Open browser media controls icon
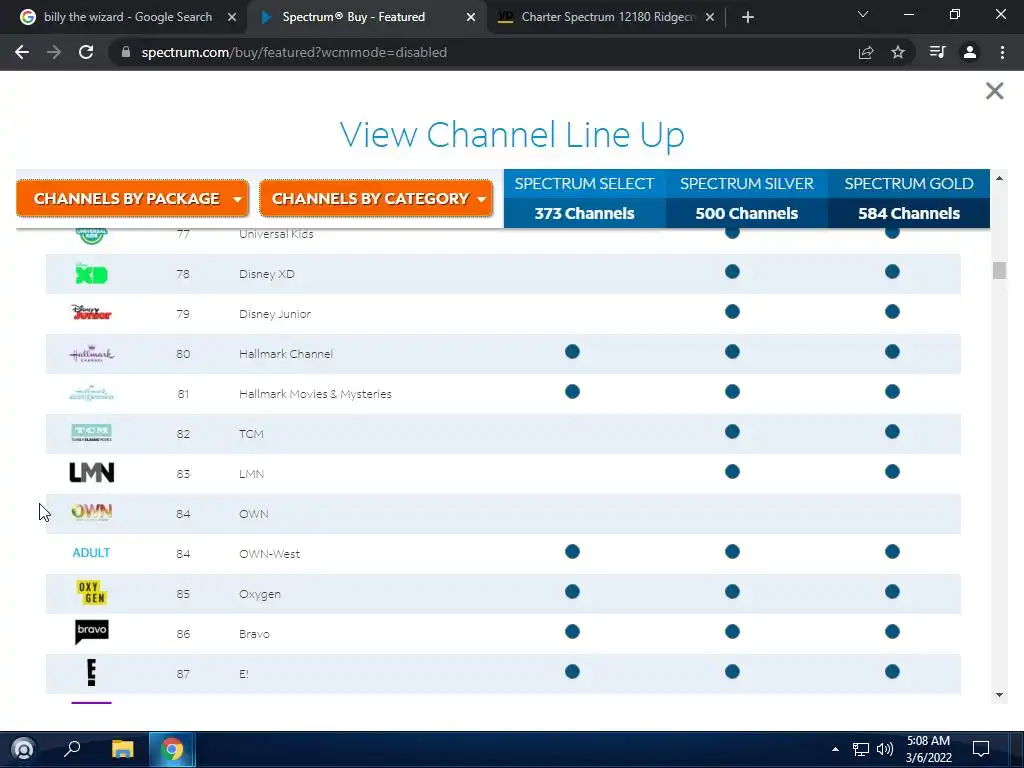The width and height of the screenshot is (1024, 768). tap(937, 52)
